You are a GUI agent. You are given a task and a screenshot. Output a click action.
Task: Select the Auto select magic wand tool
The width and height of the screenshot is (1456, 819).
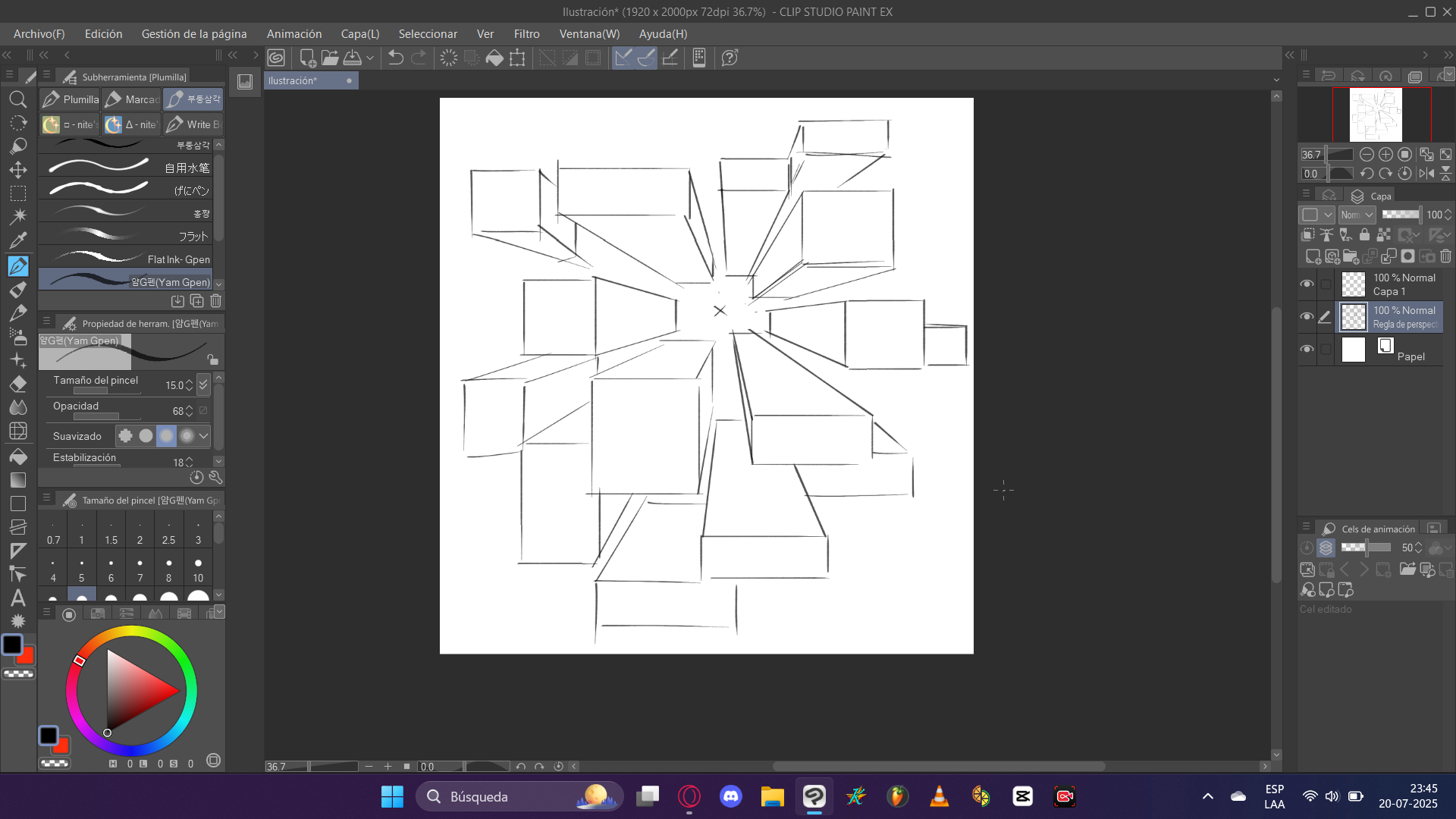(x=18, y=217)
